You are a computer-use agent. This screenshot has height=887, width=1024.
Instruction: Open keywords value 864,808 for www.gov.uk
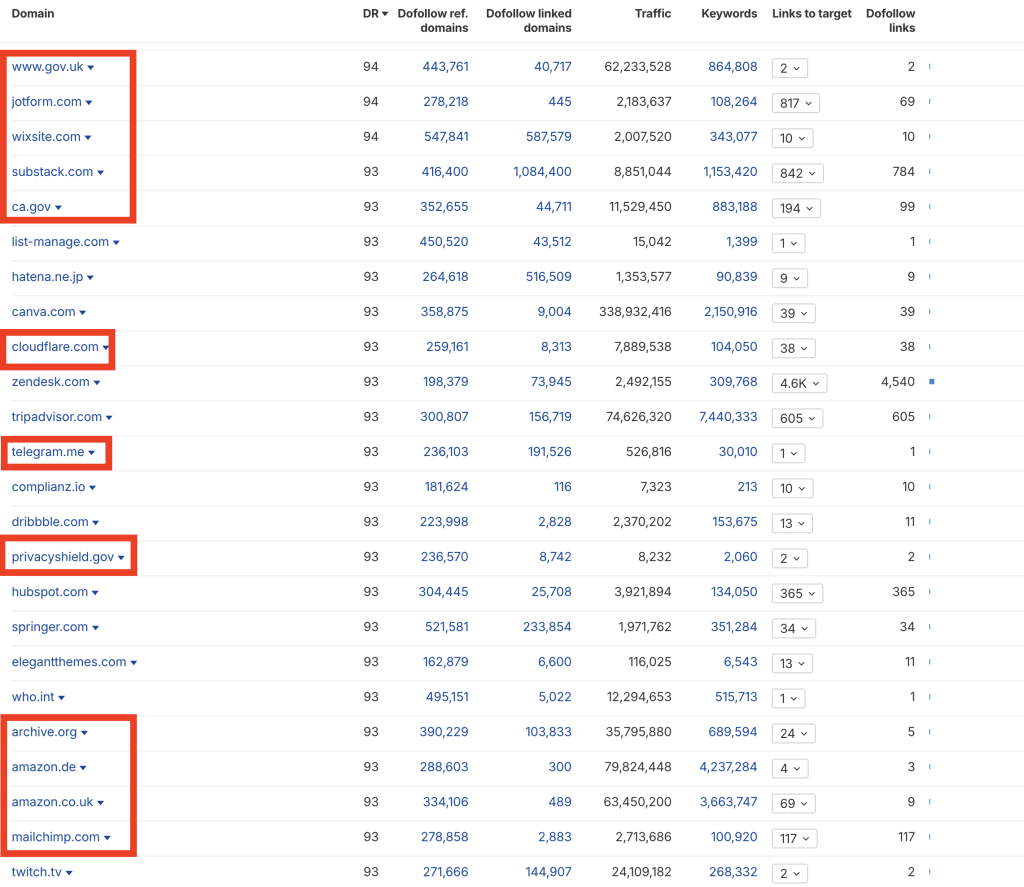coord(733,67)
